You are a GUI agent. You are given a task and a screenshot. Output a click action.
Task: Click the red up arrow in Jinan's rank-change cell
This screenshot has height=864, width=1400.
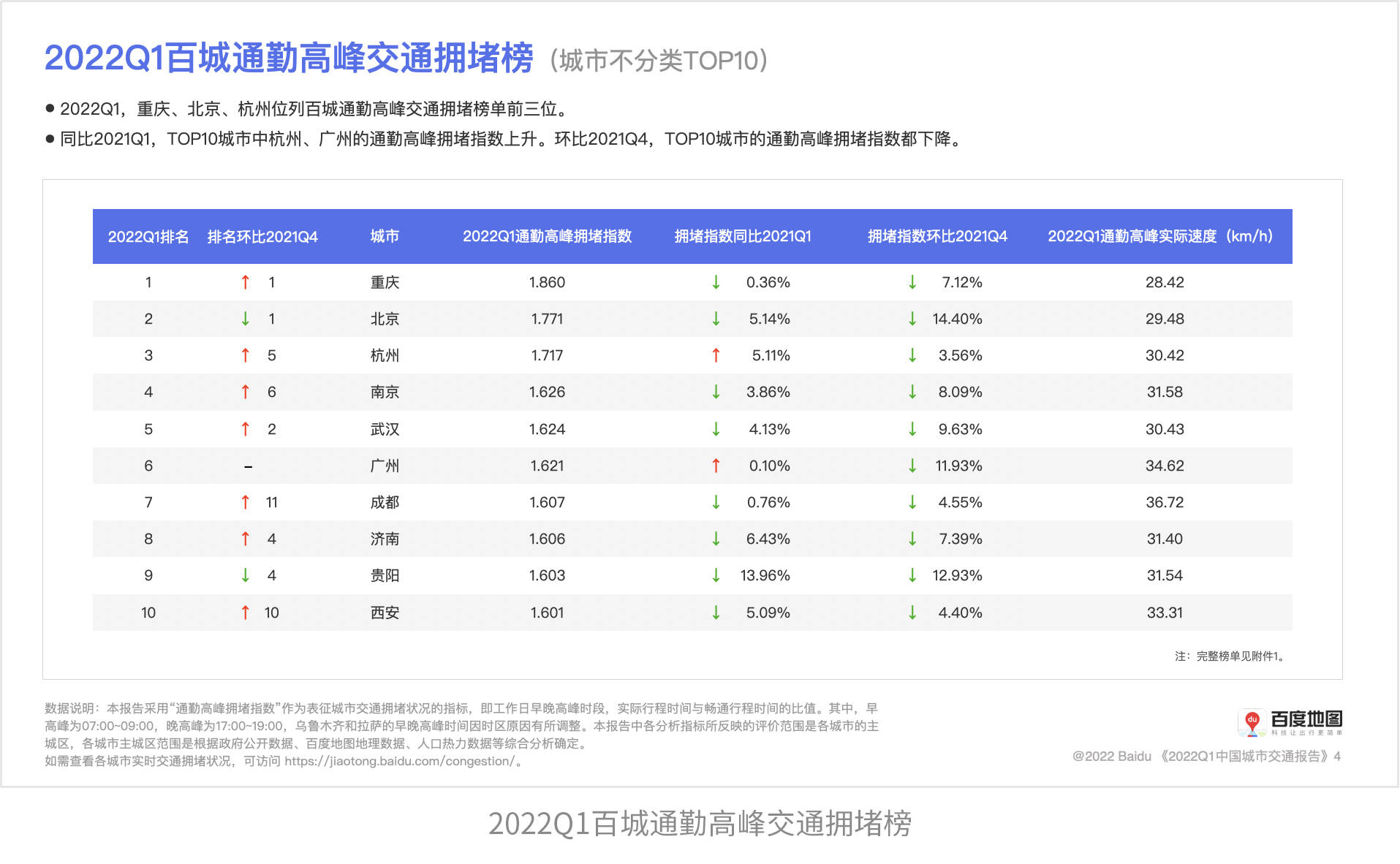pyautogui.click(x=246, y=539)
